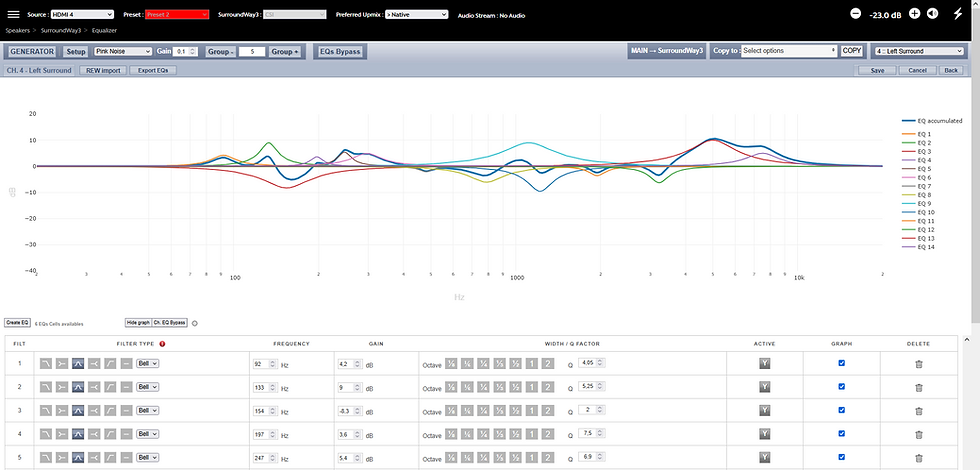Image resolution: width=980 pixels, height=470 pixels.
Task: Mute audio with the speaker icon
Action: 932,14
